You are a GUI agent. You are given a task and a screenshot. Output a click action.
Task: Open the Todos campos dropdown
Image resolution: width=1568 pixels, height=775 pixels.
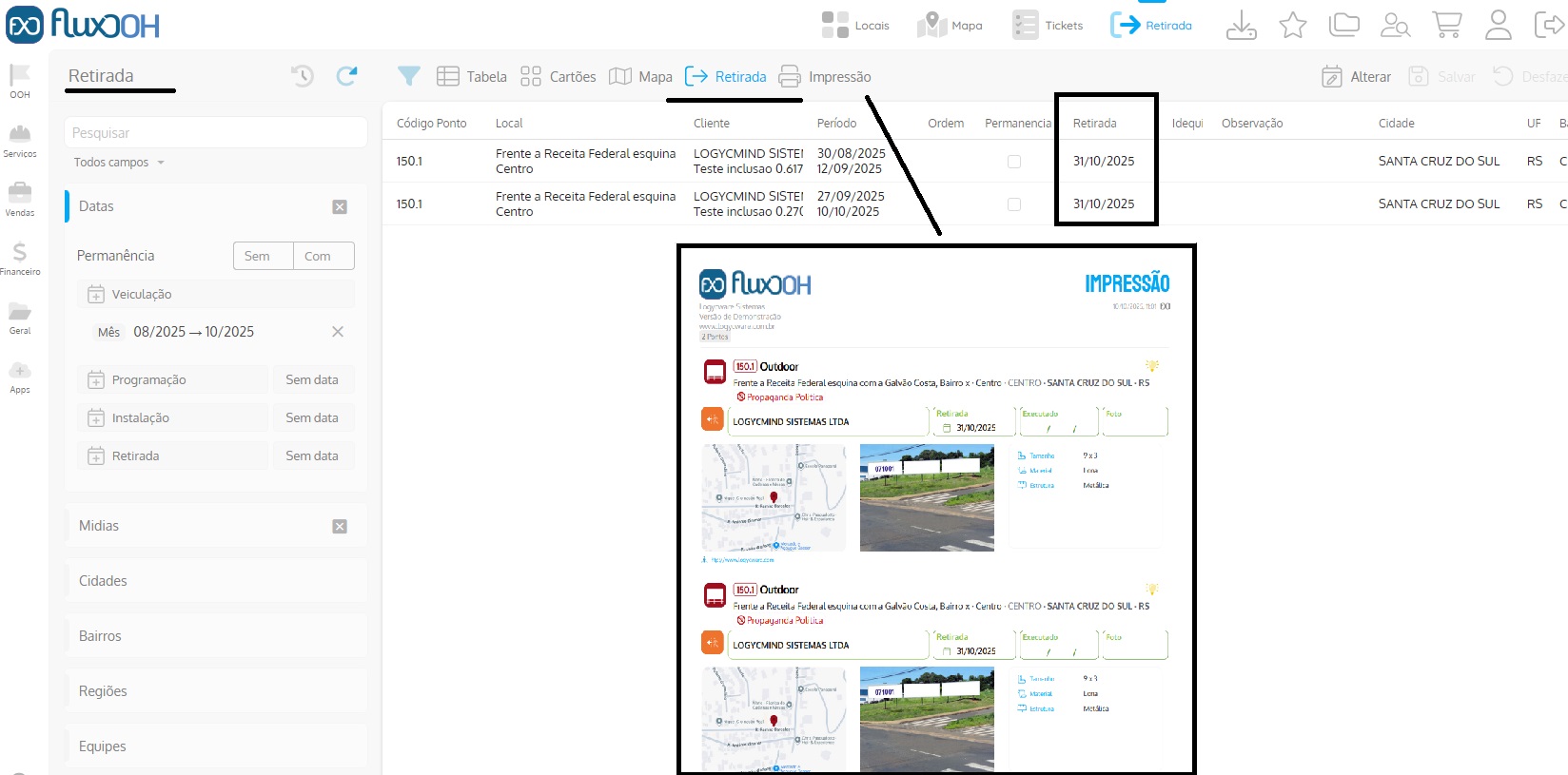click(119, 163)
